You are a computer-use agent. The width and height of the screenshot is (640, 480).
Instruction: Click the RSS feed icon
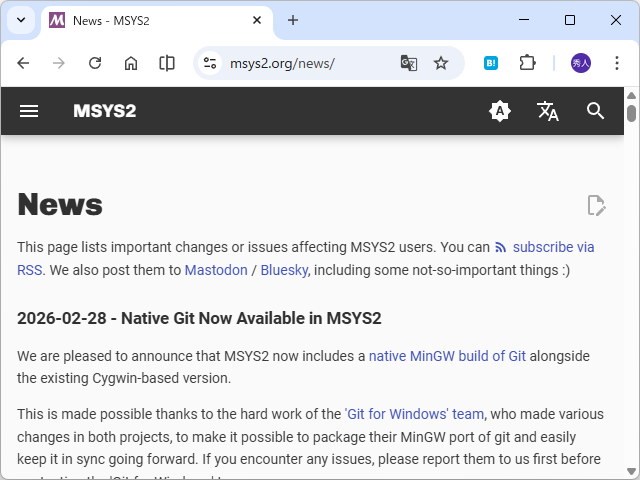[500, 247]
